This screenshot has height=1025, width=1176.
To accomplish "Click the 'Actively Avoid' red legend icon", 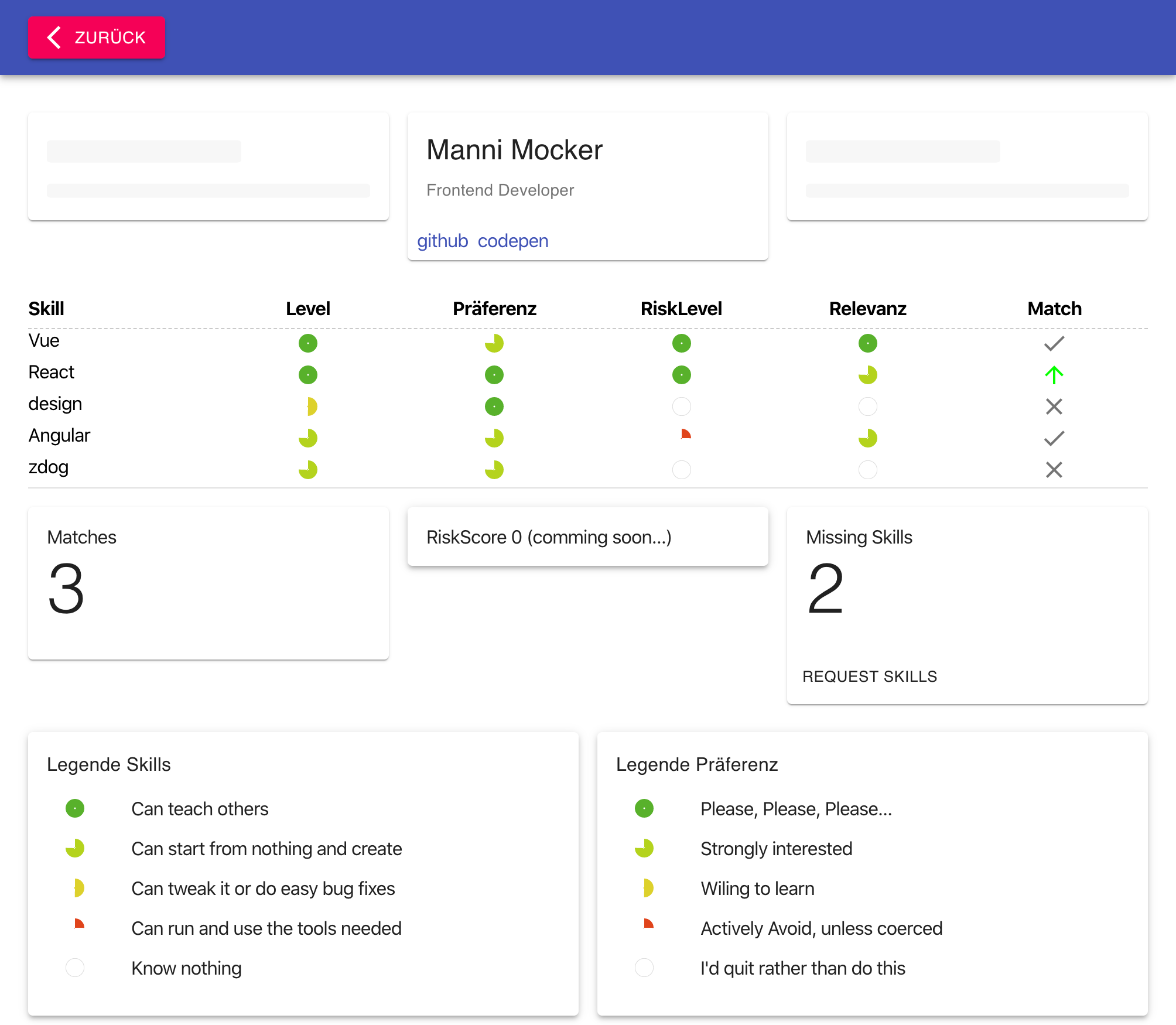I will pos(648,925).
